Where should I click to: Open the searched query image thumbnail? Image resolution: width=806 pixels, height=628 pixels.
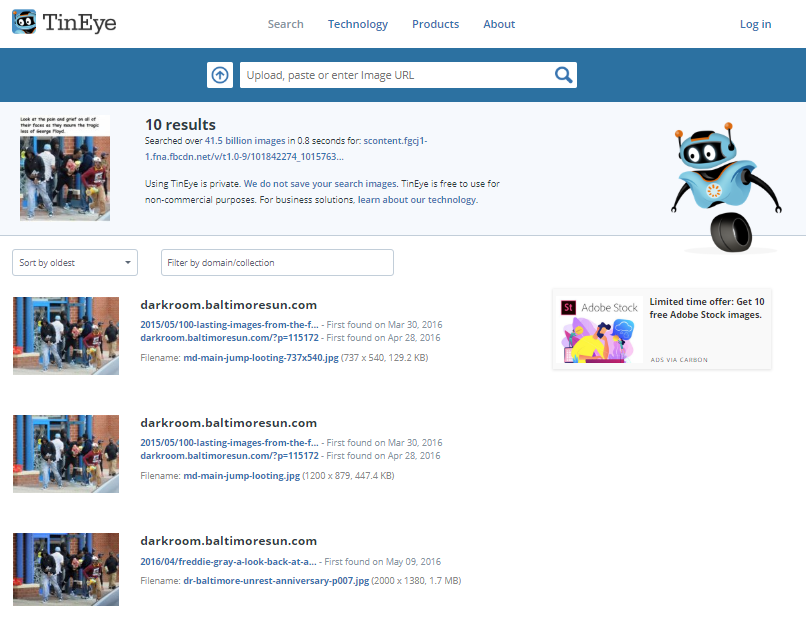[65, 168]
